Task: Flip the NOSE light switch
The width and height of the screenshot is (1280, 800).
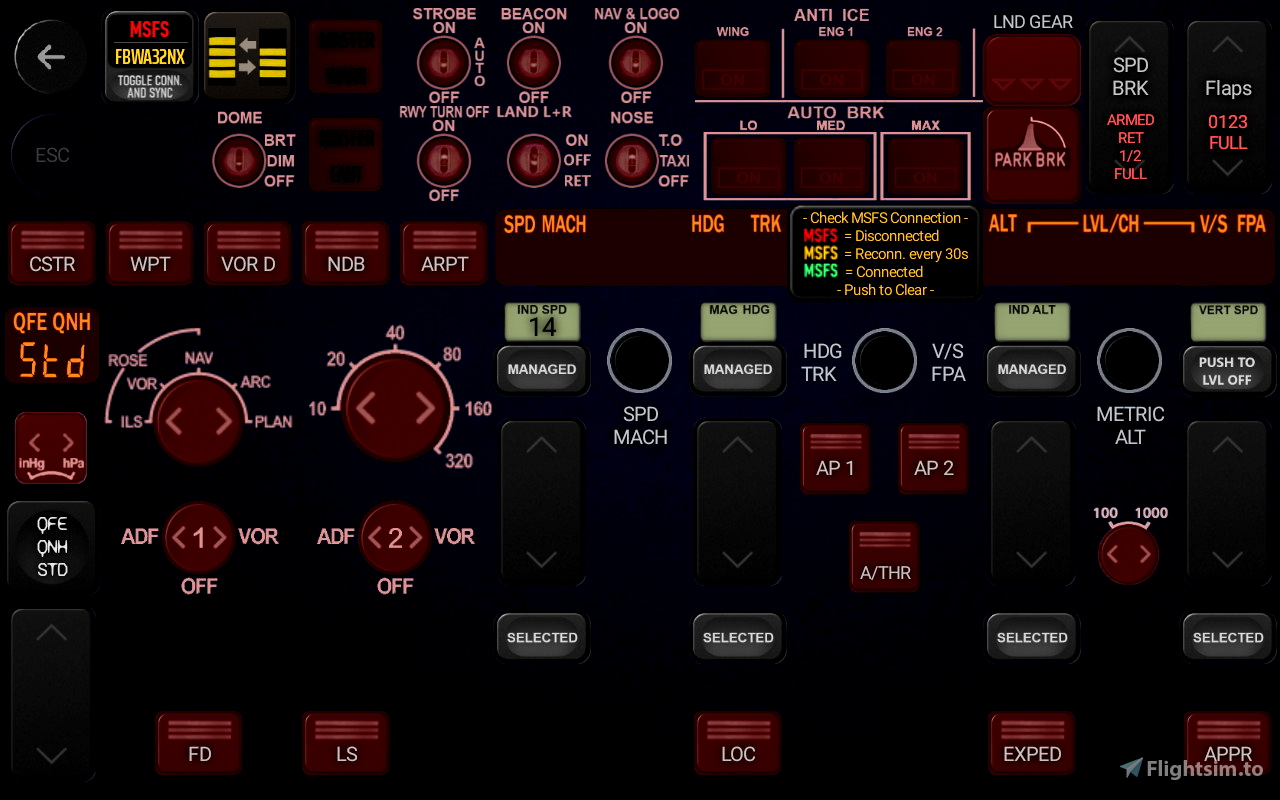Action: click(x=632, y=160)
